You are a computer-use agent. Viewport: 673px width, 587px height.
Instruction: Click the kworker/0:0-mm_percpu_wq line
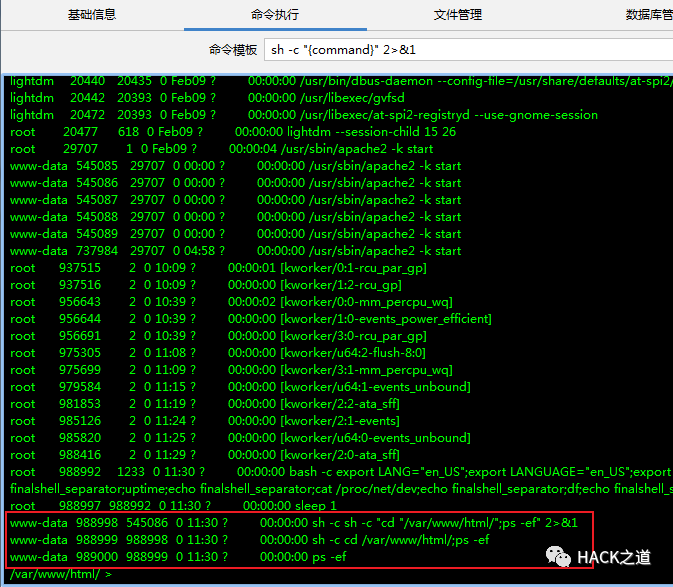(231, 302)
